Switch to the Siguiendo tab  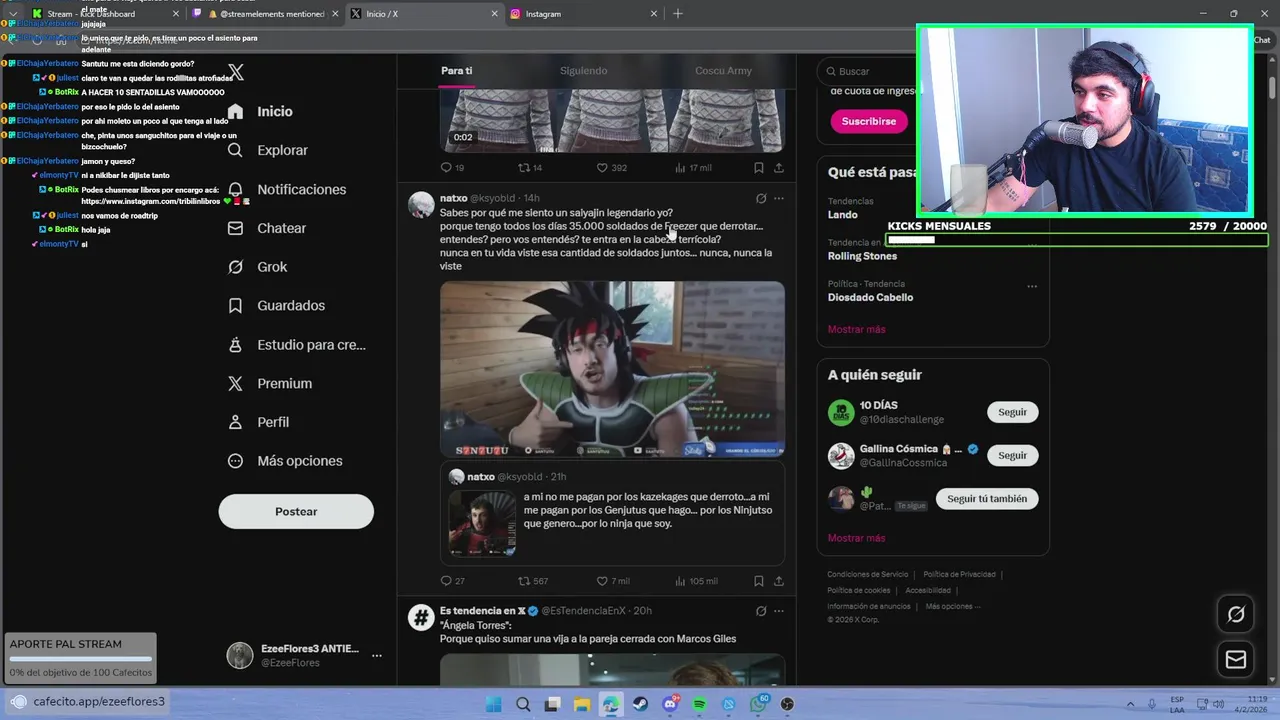pos(583,71)
